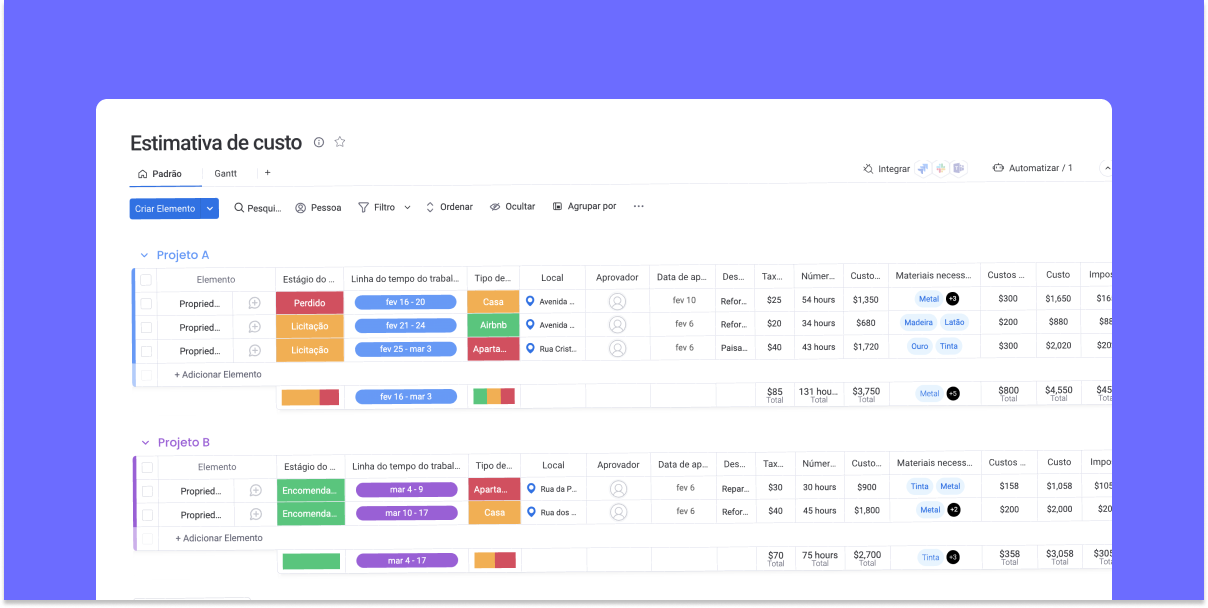Screen dimensions: 1208x608
Task: Click the red Perdido status cell
Action: [309, 302]
